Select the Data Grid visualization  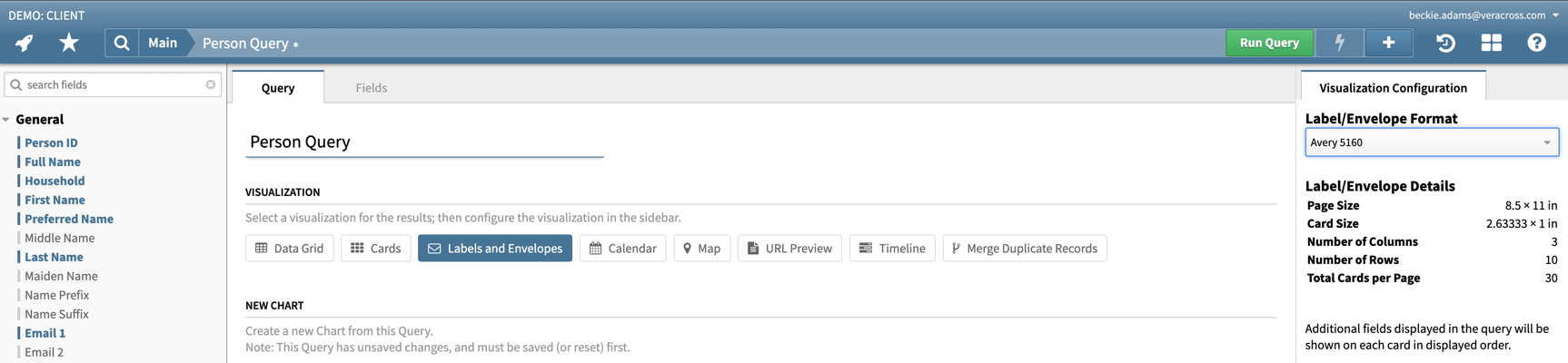(x=290, y=249)
